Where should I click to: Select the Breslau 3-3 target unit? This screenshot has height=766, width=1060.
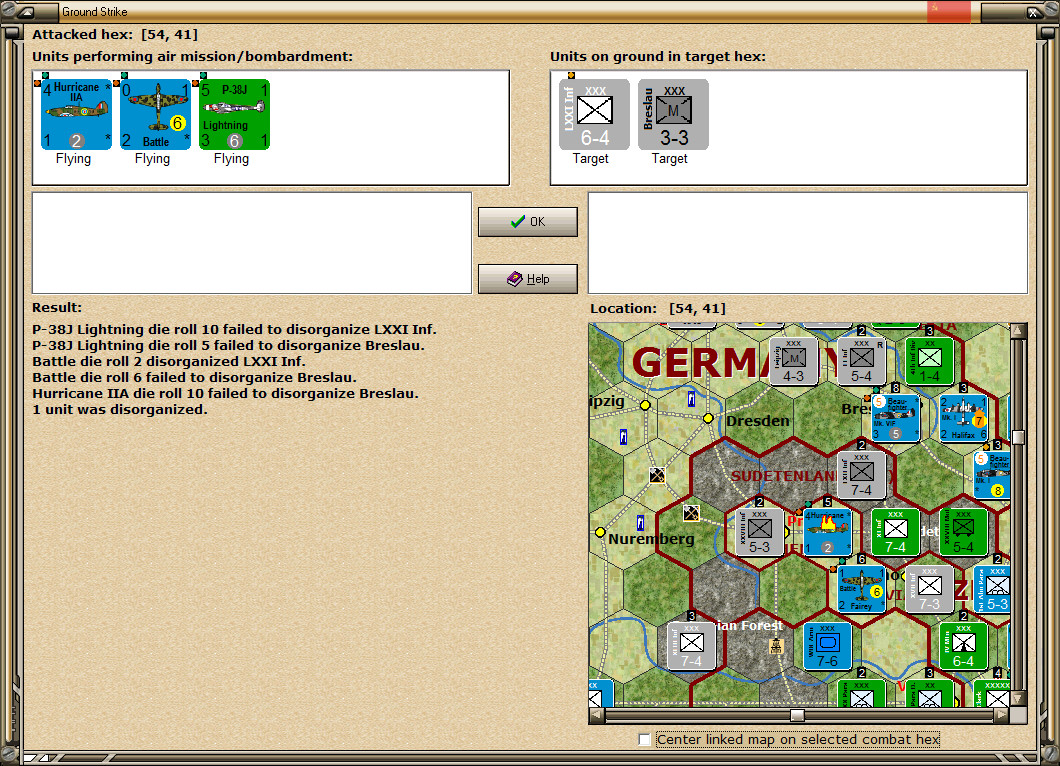(x=673, y=115)
